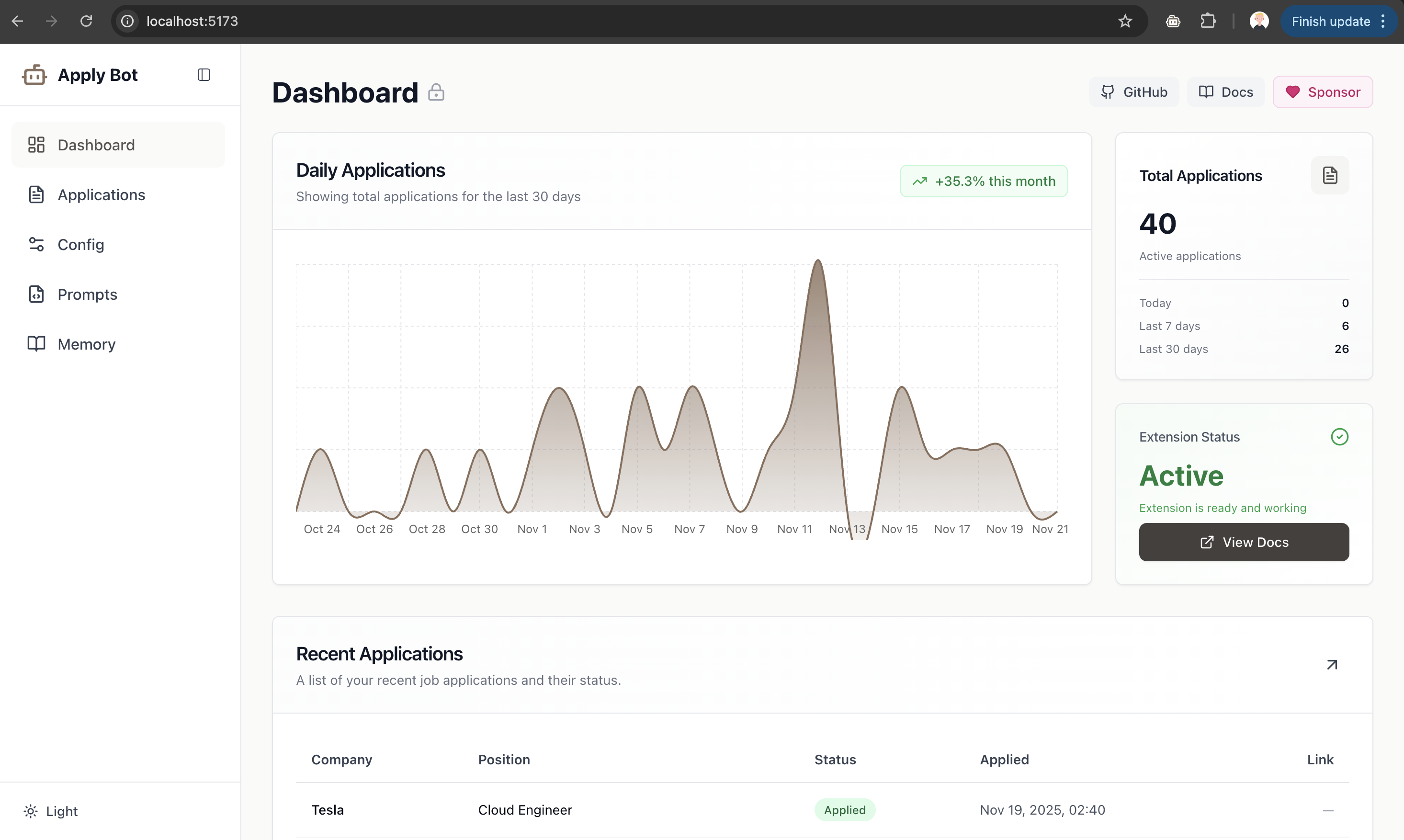Image resolution: width=1404 pixels, height=840 pixels.
Task: Click the lock icon next to Dashboard title
Action: click(x=436, y=92)
